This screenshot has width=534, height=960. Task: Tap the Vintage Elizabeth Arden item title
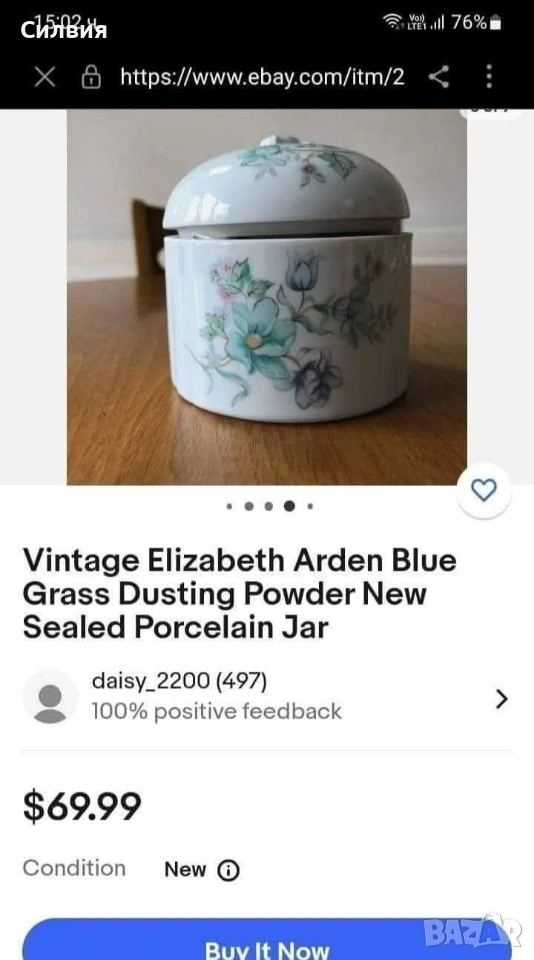(240, 594)
